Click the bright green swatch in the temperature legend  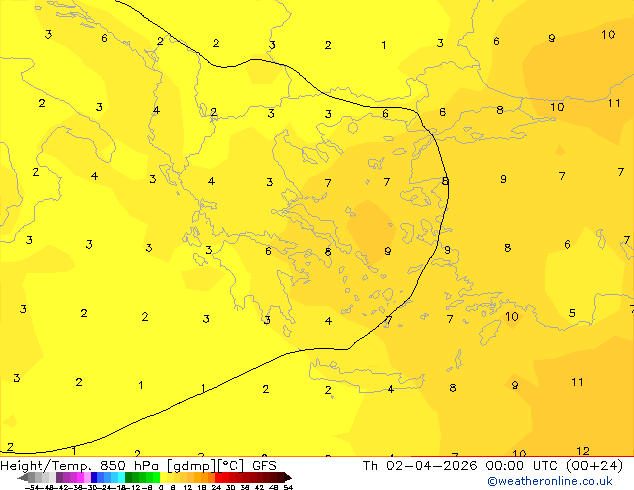(156, 477)
